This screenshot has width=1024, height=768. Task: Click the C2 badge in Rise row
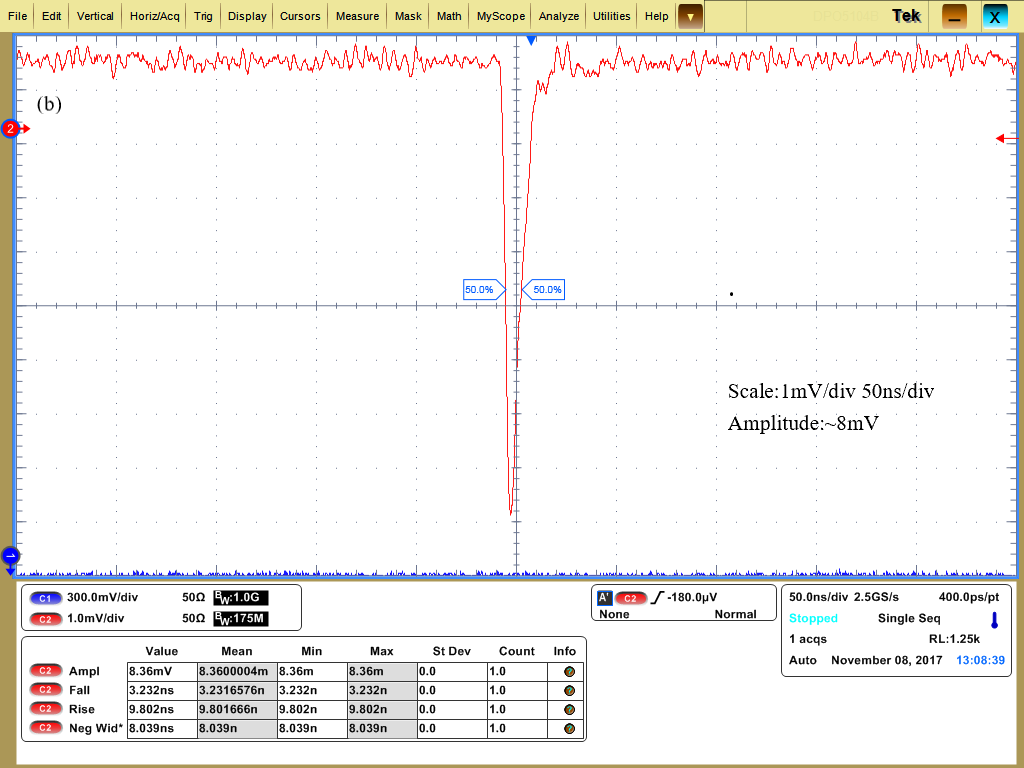click(x=45, y=709)
